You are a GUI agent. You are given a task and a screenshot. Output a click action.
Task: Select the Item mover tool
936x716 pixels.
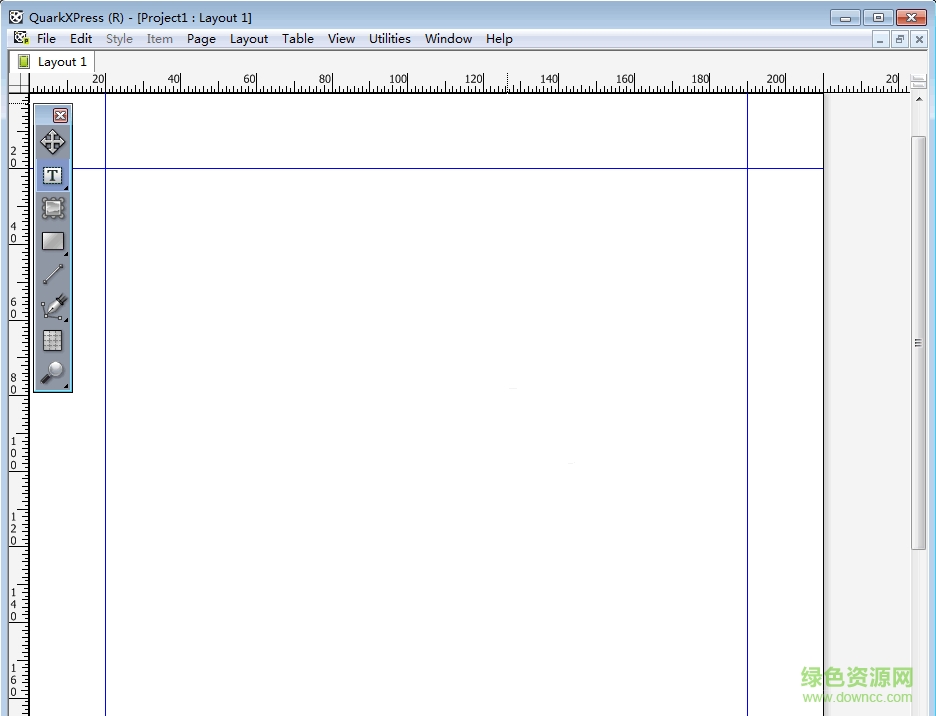click(x=53, y=142)
